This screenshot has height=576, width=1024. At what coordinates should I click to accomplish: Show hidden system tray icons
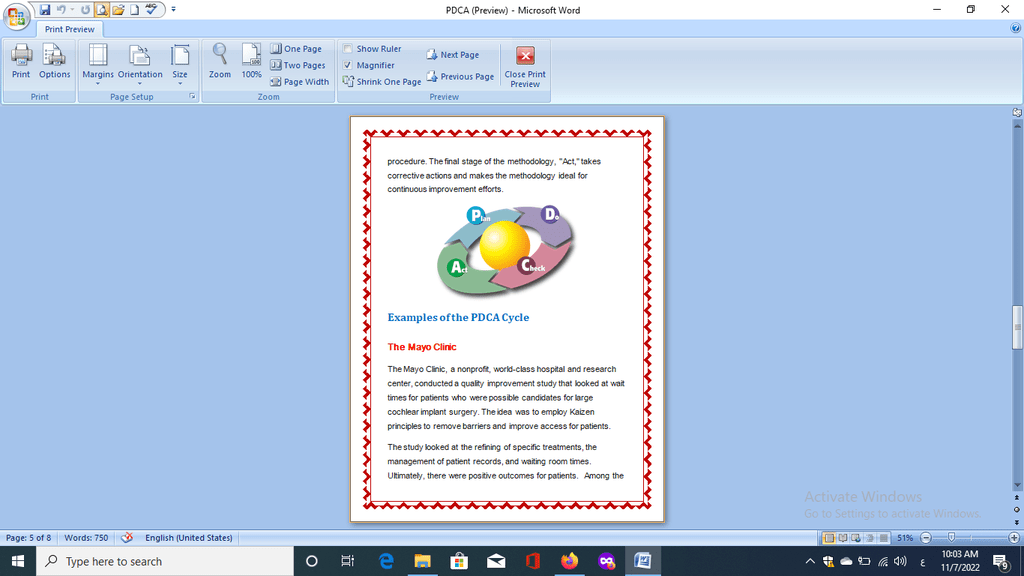[x=810, y=561]
